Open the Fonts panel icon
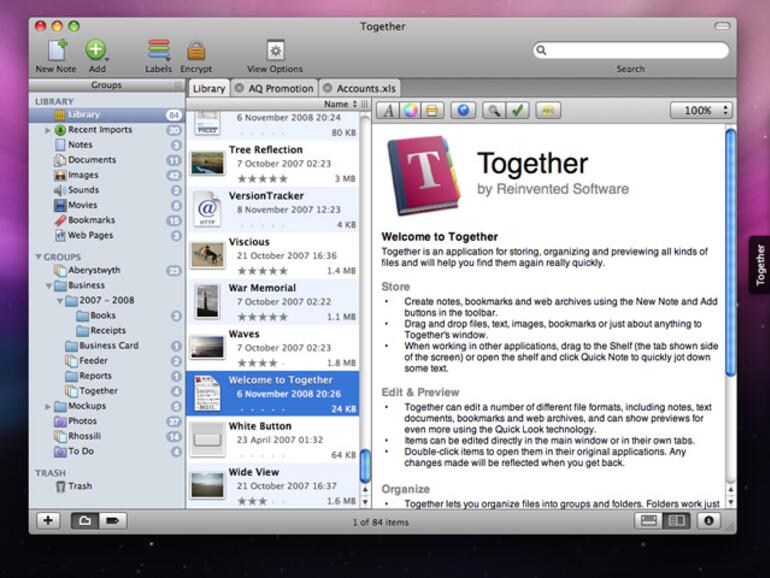The height and width of the screenshot is (578, 770). coord(388,110)
